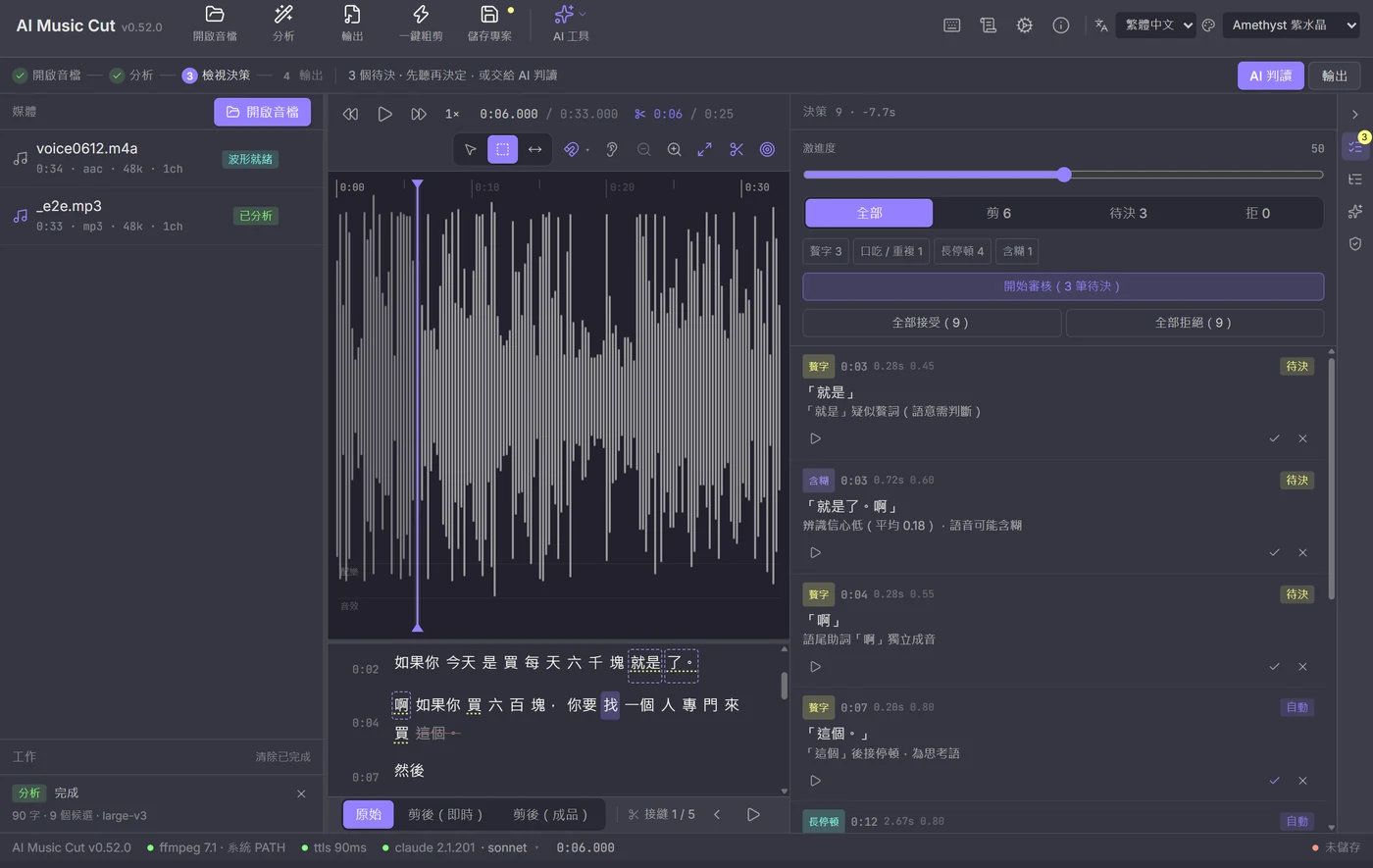This screenshot has width=1373, height=868.
Task: Select the pointer cursor tool
Action: pyautogui.click(x=471, y=149)
